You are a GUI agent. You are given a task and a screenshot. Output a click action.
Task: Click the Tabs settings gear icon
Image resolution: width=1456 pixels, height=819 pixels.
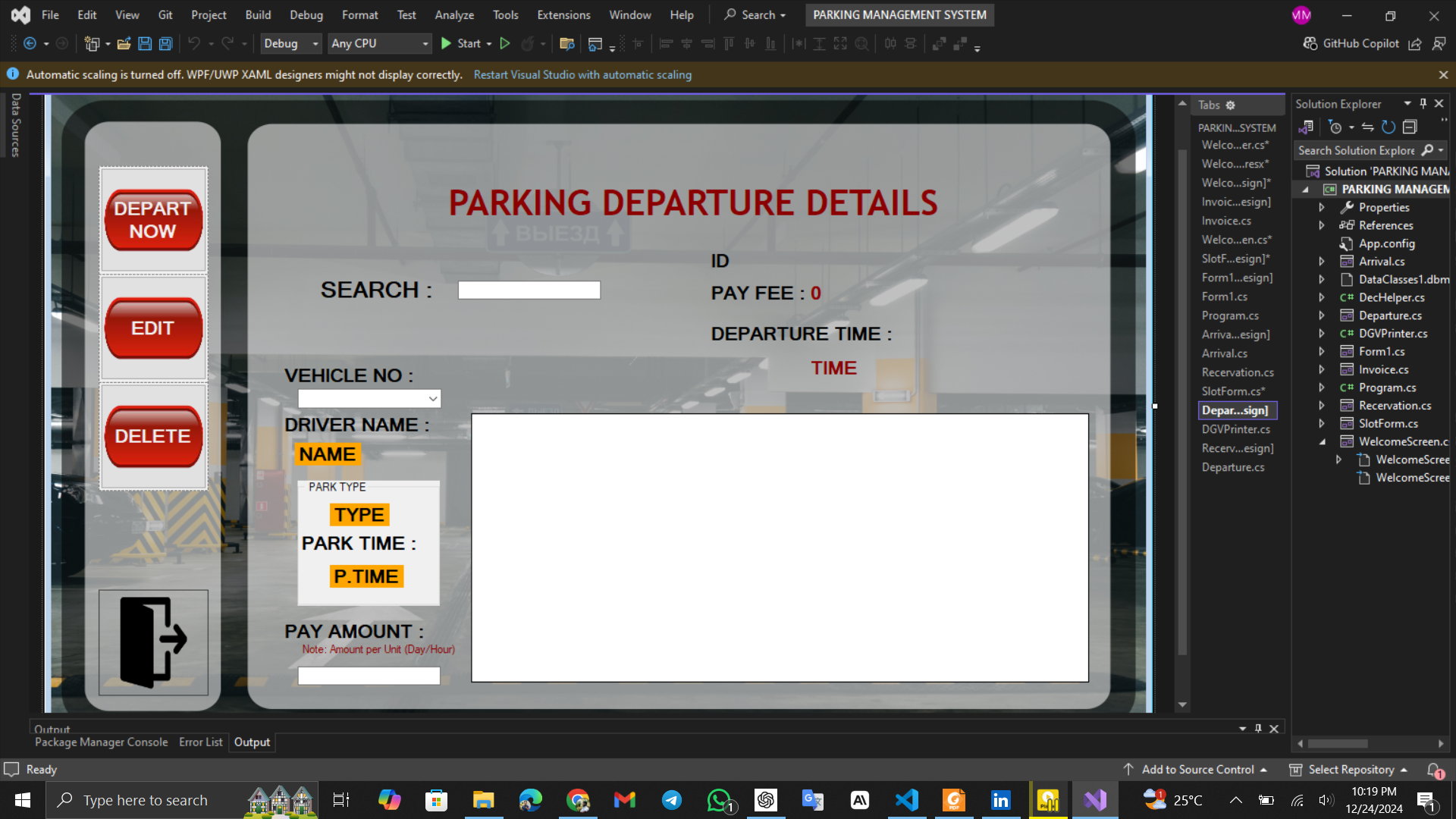coord(1231,105)
